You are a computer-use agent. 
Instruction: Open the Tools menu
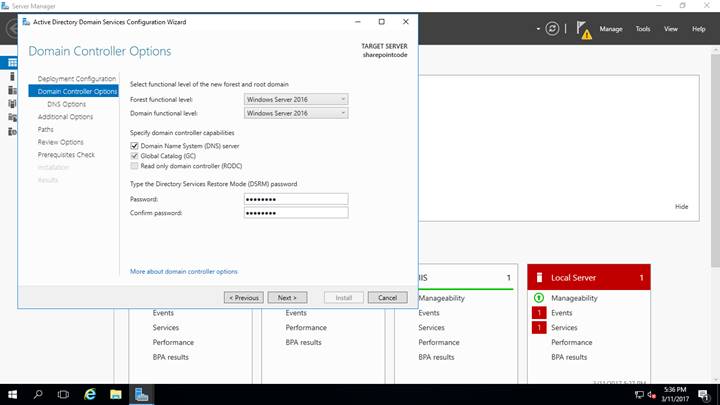[642, 28]
